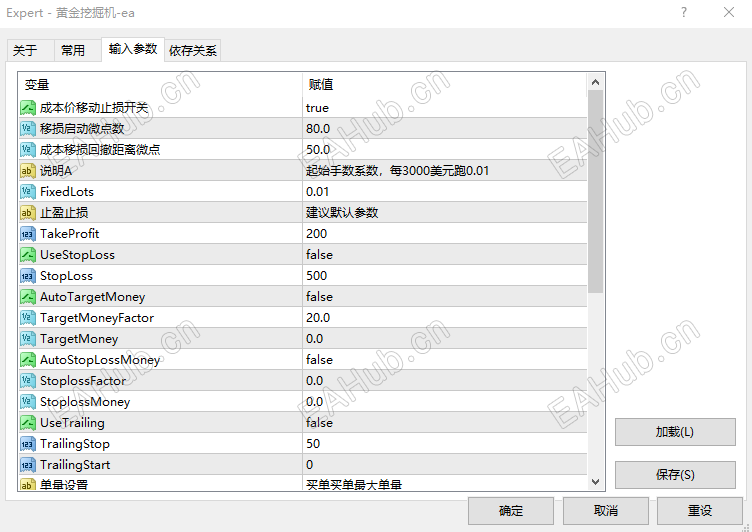Select the 500 value of StopLoss
Image resolution: width=752 pixels, height=532 pixels.
[x=317, y=276]
